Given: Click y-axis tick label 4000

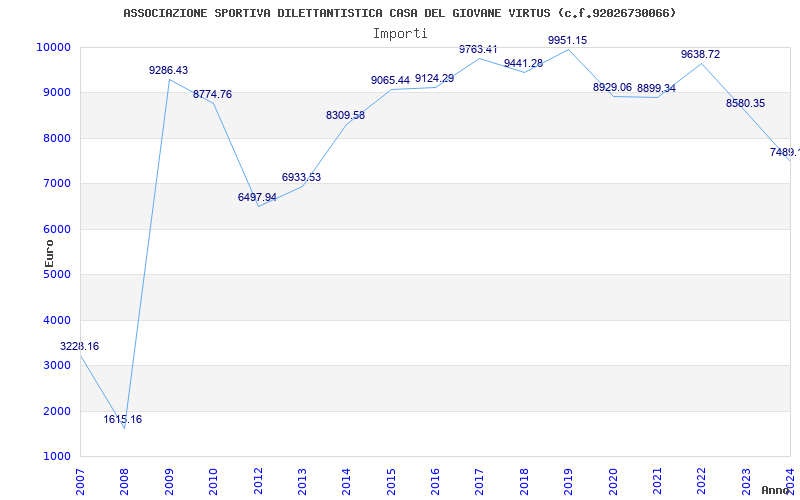Looking at the screenshot, I should click(x=56, y=320).
